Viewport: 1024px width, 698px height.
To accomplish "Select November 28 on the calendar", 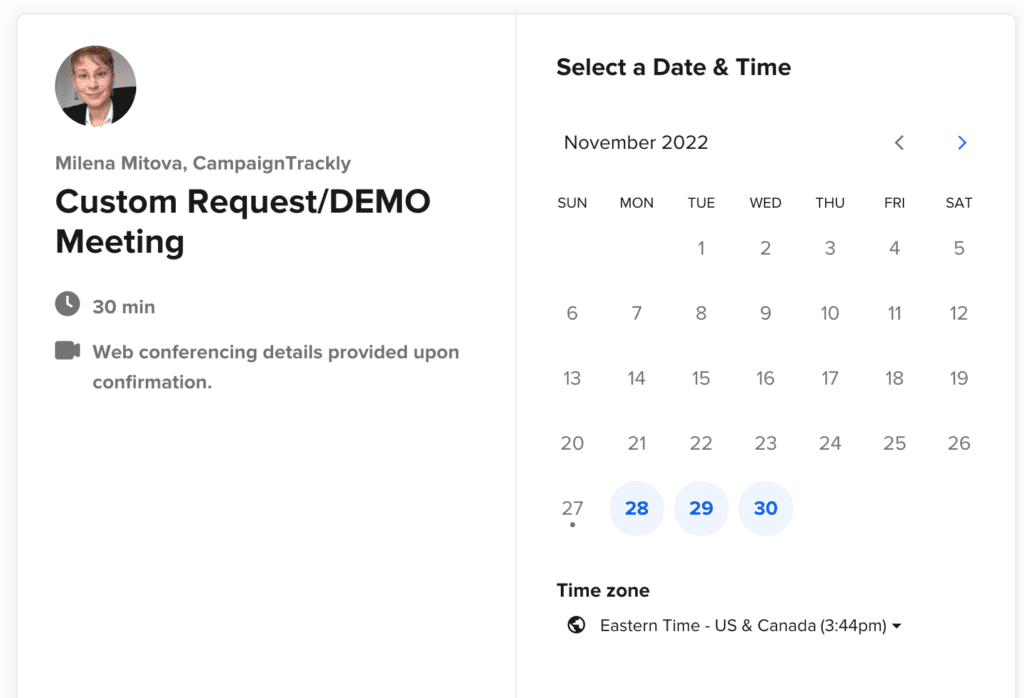I will click(637, 508).
